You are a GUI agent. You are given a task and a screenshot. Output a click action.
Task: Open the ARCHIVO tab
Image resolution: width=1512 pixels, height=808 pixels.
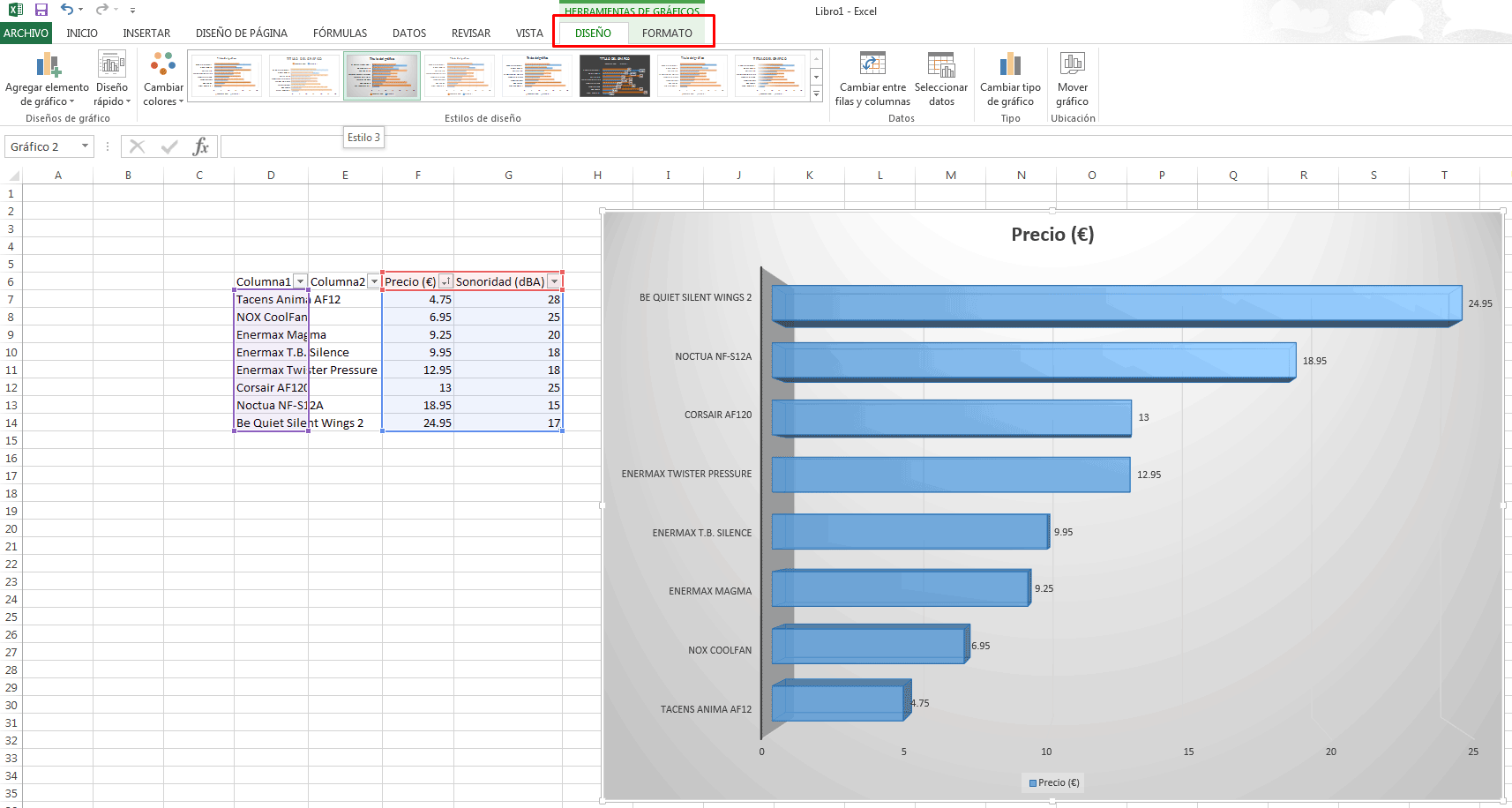pyautogui.click(x=26, y=33)
